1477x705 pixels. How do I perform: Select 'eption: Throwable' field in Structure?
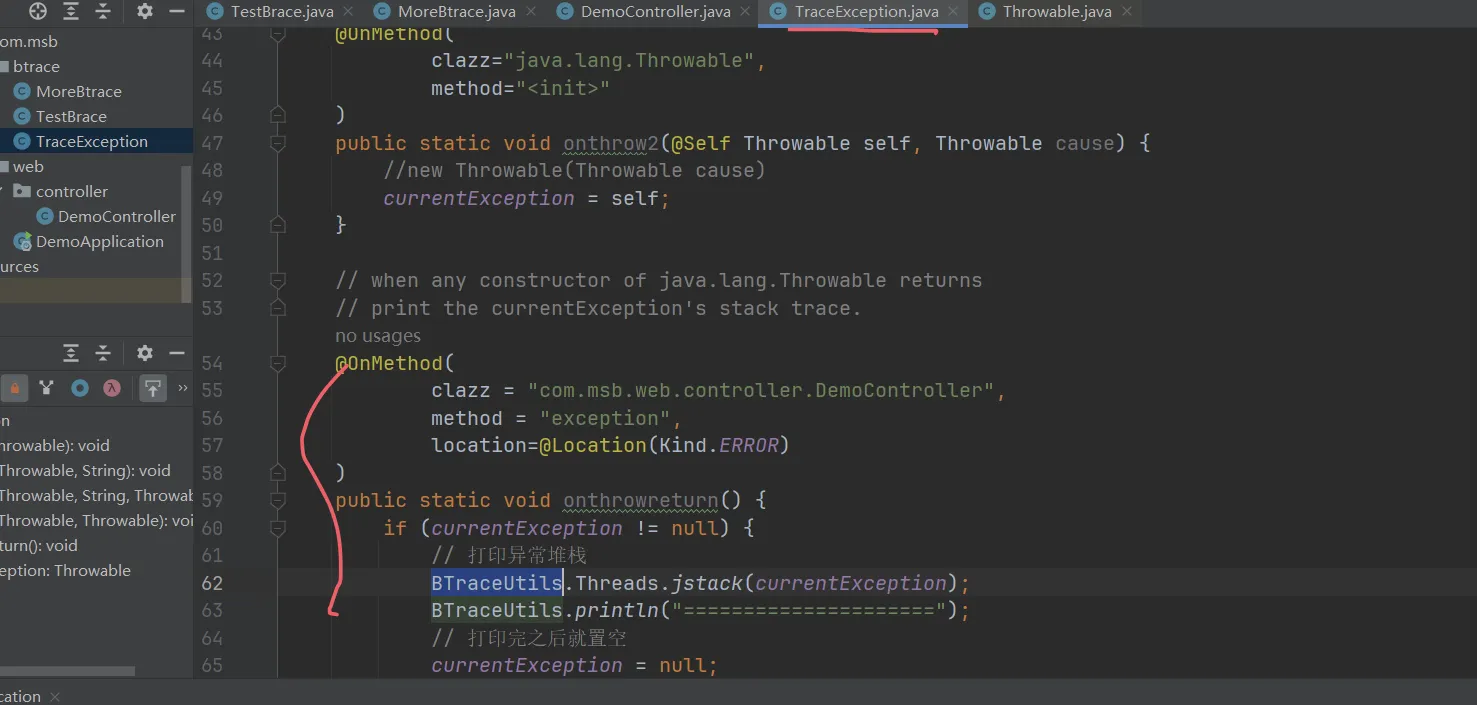pos(65,570)
